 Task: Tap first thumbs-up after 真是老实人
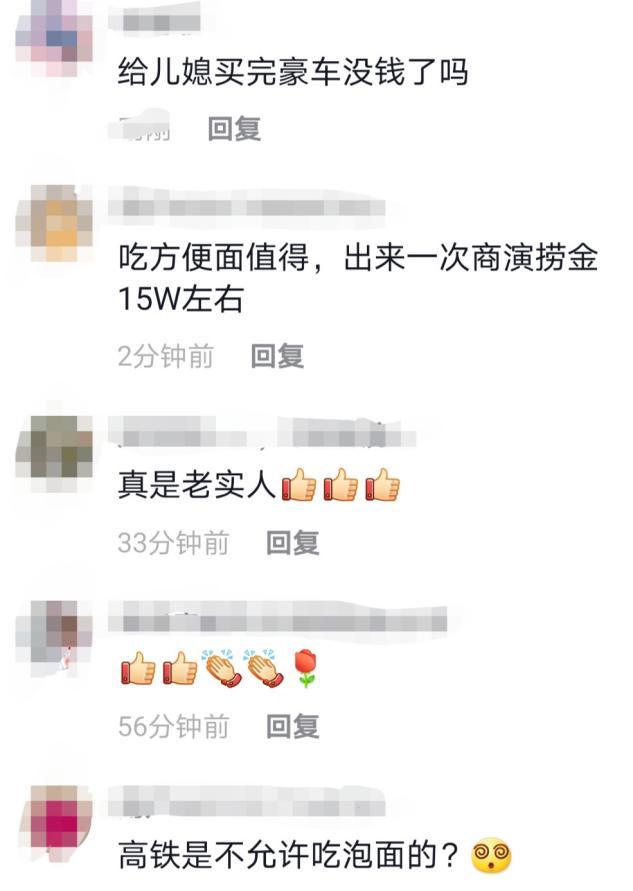click(x=299, y=485)
